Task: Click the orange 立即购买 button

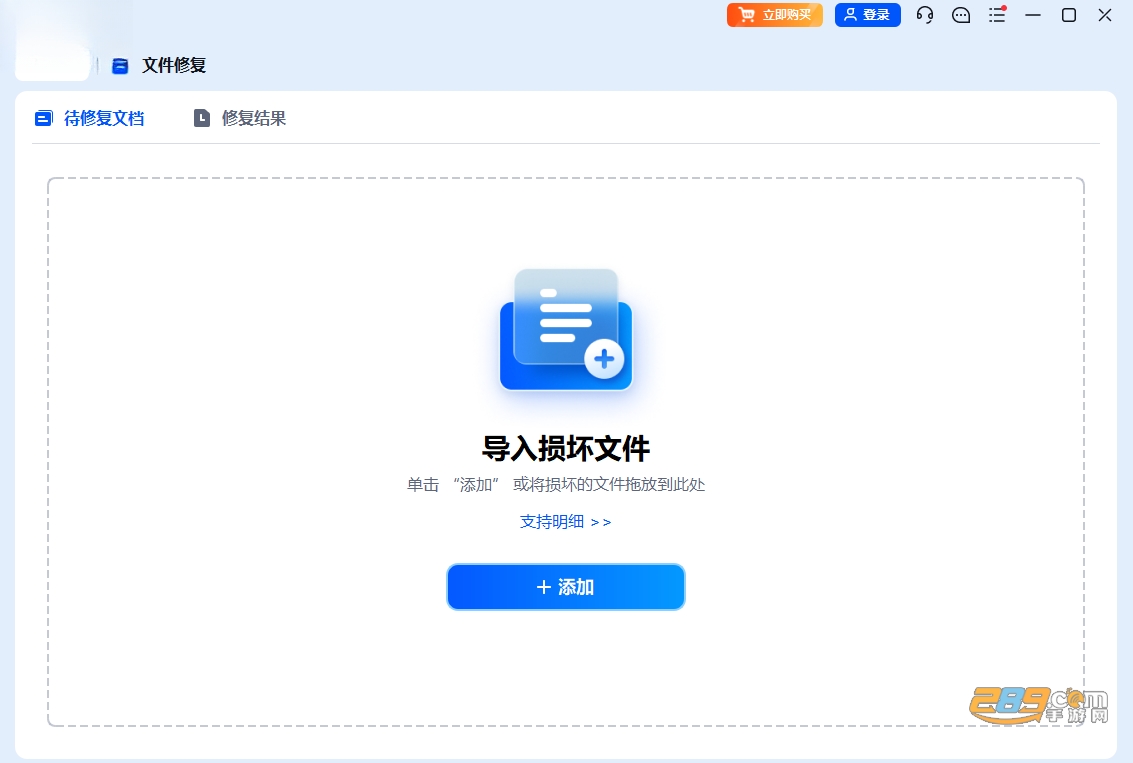Action: coord(775,15)
